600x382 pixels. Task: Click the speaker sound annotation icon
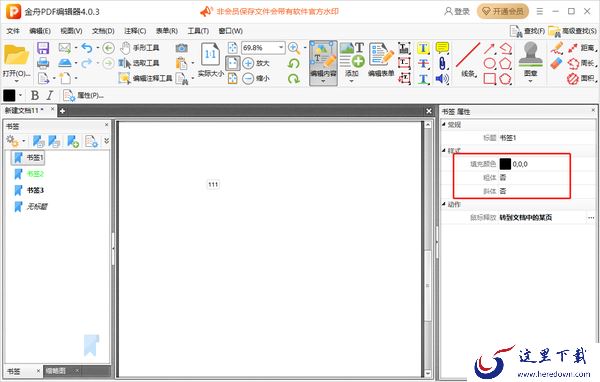point(442,79)
